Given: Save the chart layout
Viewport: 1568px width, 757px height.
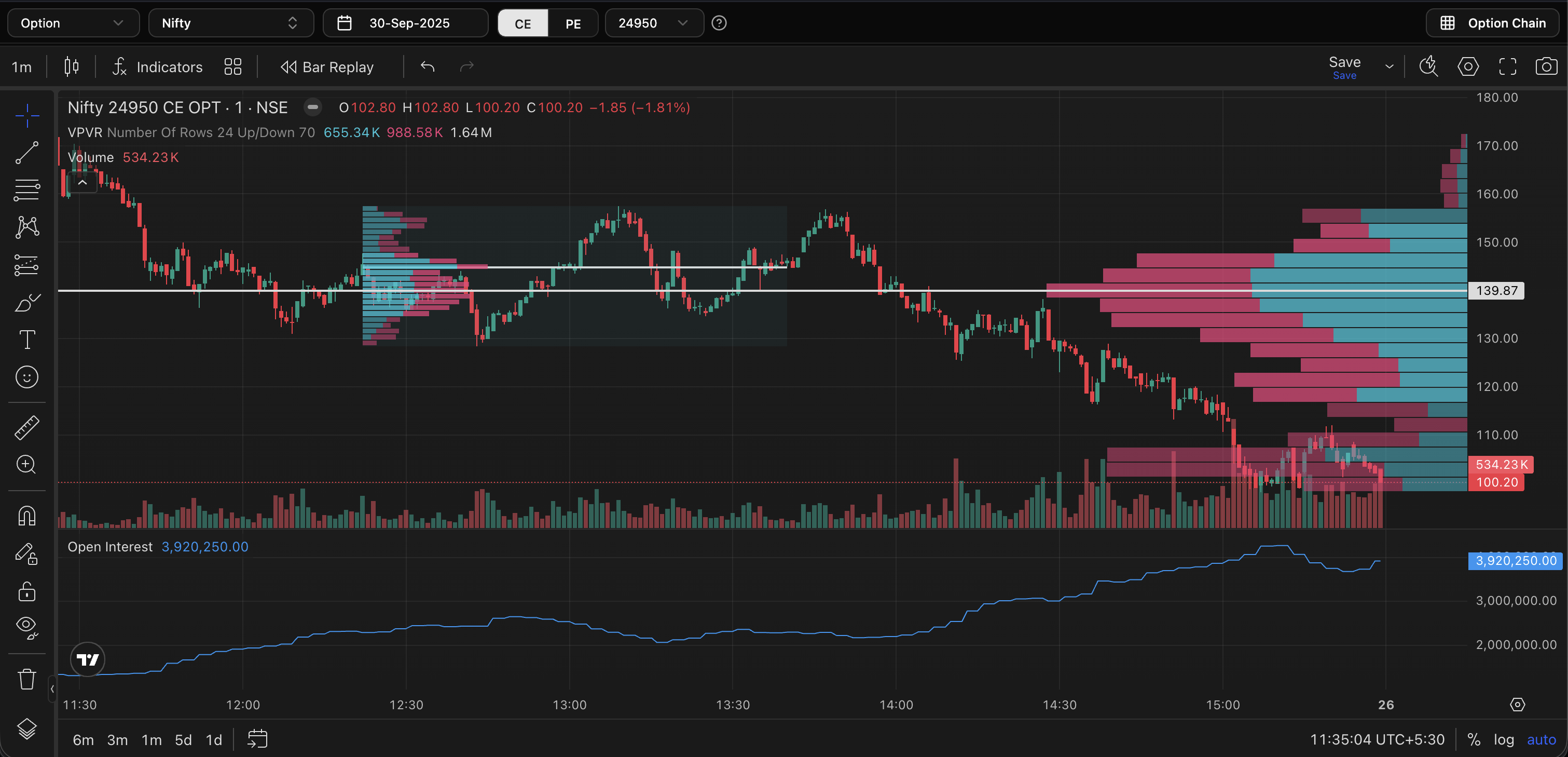Looking at the screenshot, I should pyautogui.click(x=1344, y=67).
